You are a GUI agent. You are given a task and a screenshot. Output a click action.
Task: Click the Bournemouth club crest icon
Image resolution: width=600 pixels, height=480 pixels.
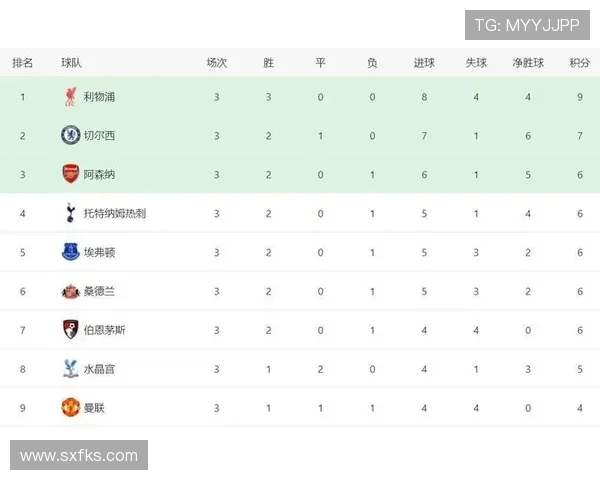coord(70,330)
